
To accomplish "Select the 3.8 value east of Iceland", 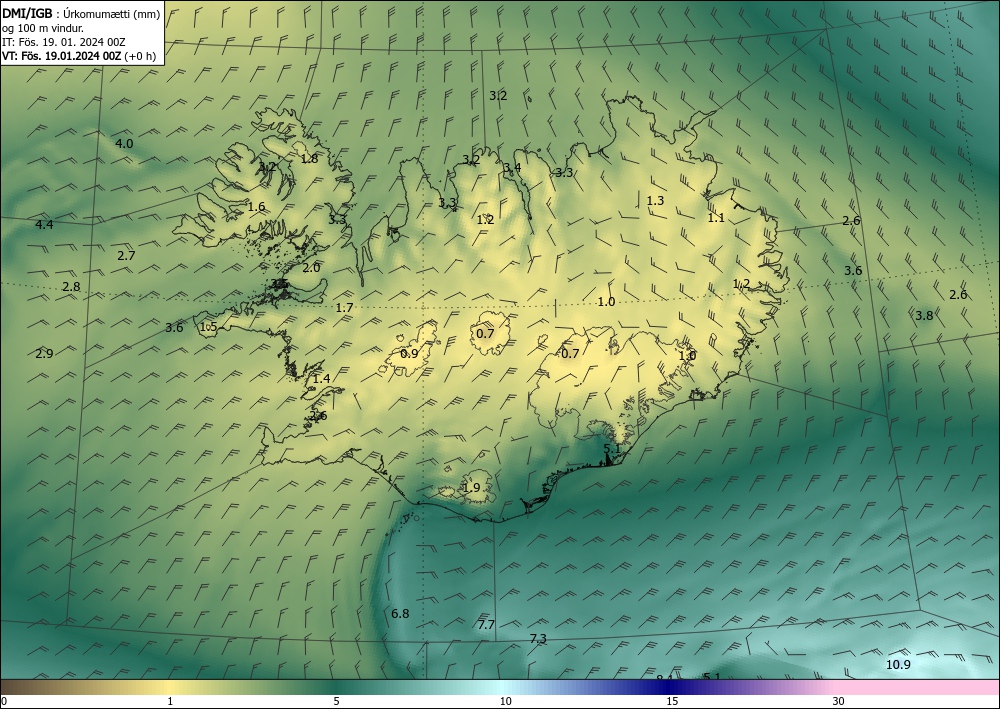I will [924, 316].
